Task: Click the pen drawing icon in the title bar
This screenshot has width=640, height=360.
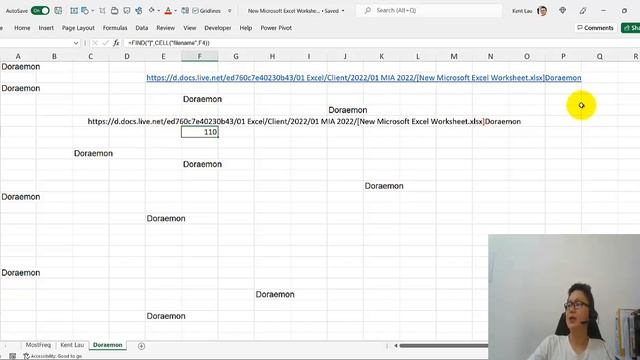Action: [583, 11]
